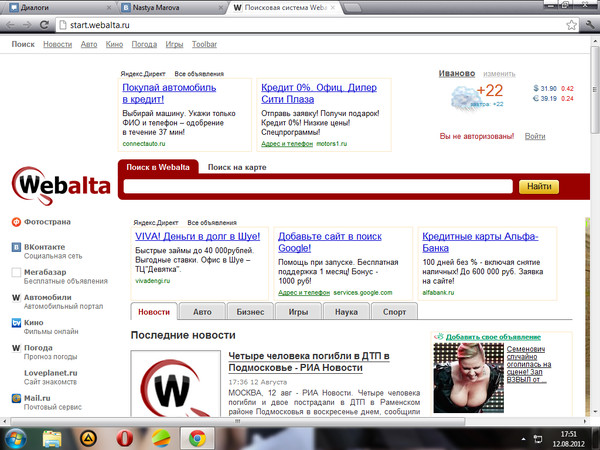Click the colorful ball taskbar icon
The height and width of the screenshot is (450, 600).
161,439
